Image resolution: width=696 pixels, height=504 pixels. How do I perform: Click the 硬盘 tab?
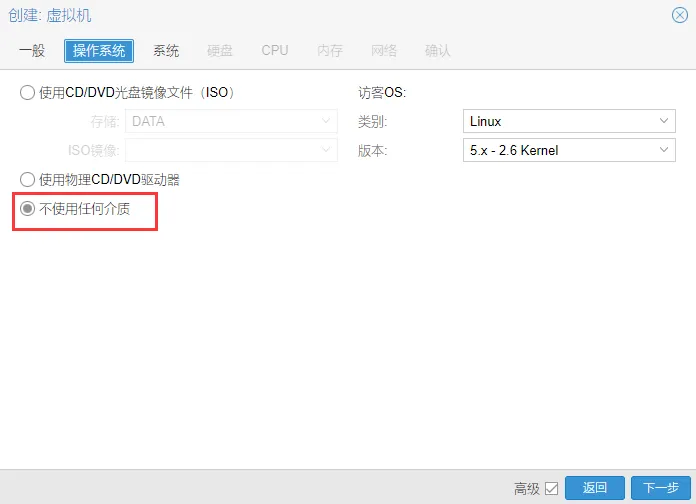(x=220, y=51)
